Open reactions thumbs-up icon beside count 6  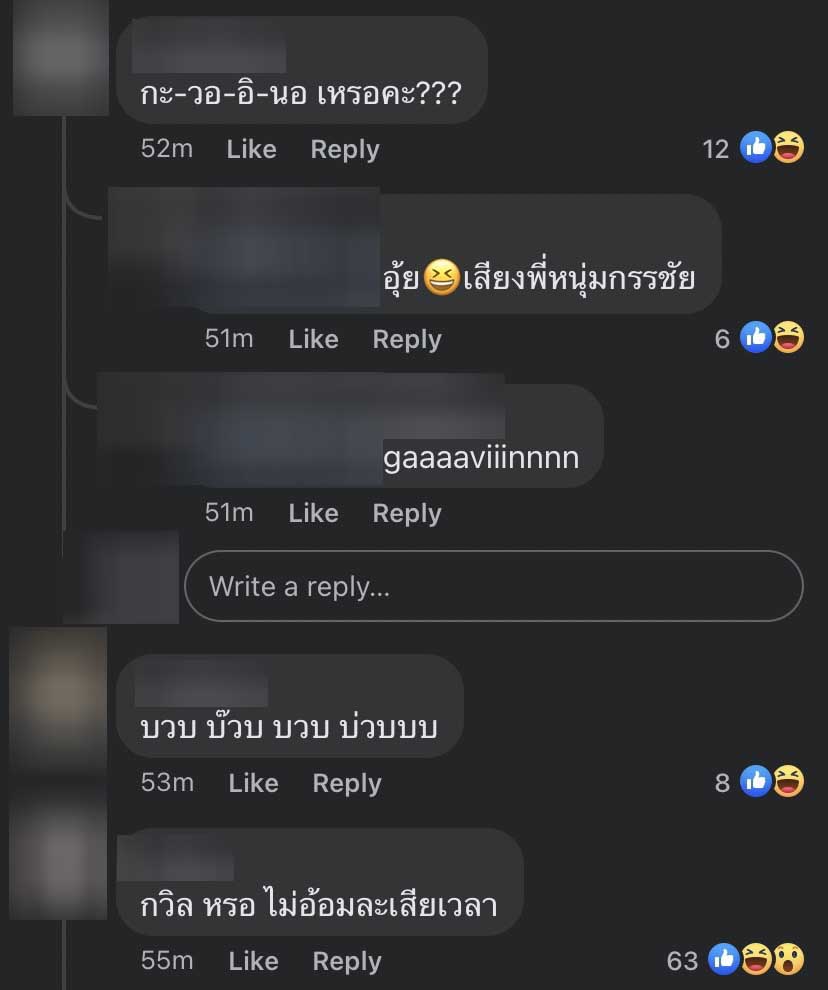756,337
